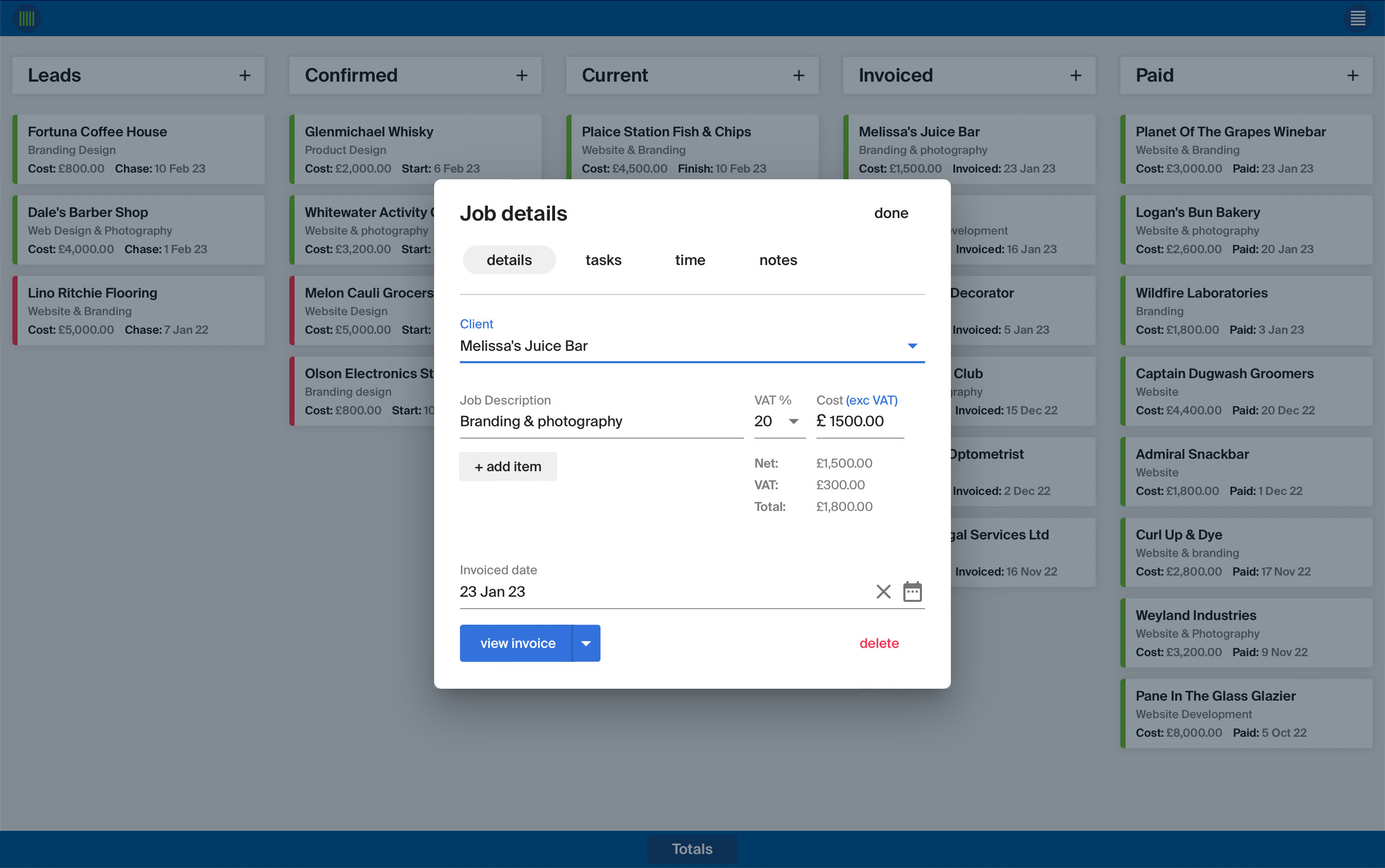Image resolution: width=1385 pixels, height=868 pixels.
Task: Switch to the notes tab
Action: coord(778,259)
